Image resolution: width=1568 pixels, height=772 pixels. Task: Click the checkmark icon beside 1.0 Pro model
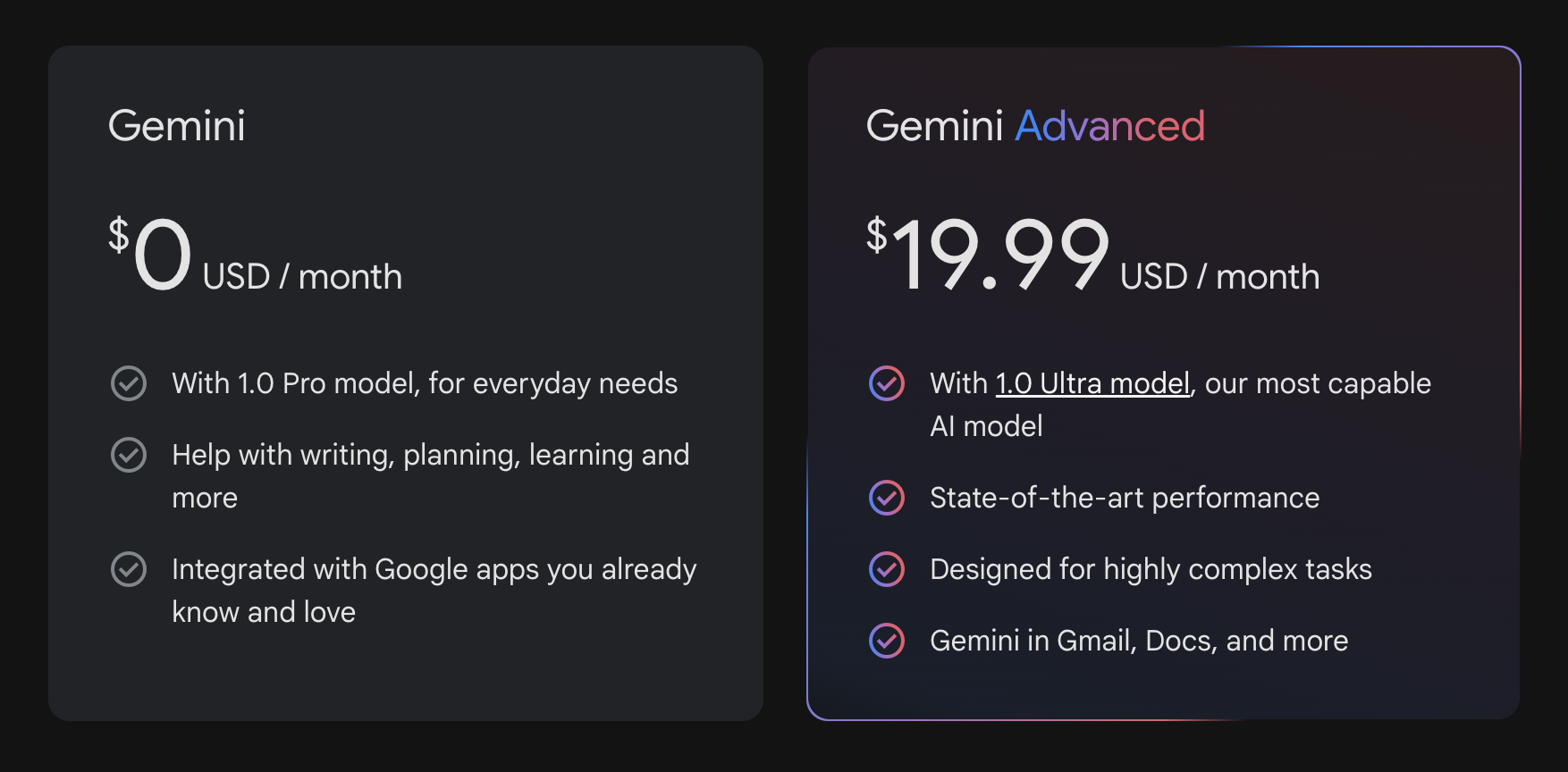(x=129, y=383)
